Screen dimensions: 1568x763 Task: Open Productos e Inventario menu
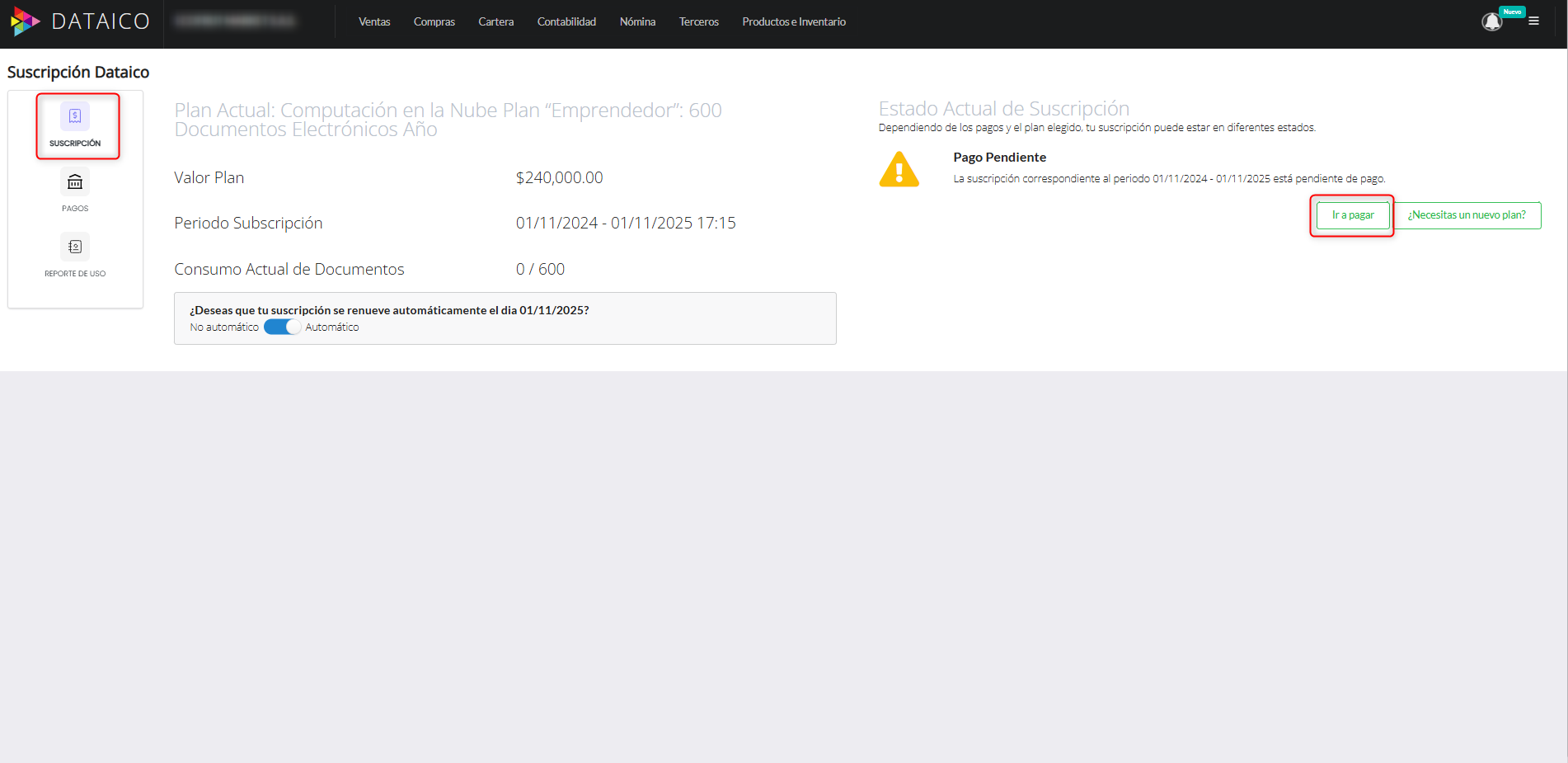click(x=793, y=22)
